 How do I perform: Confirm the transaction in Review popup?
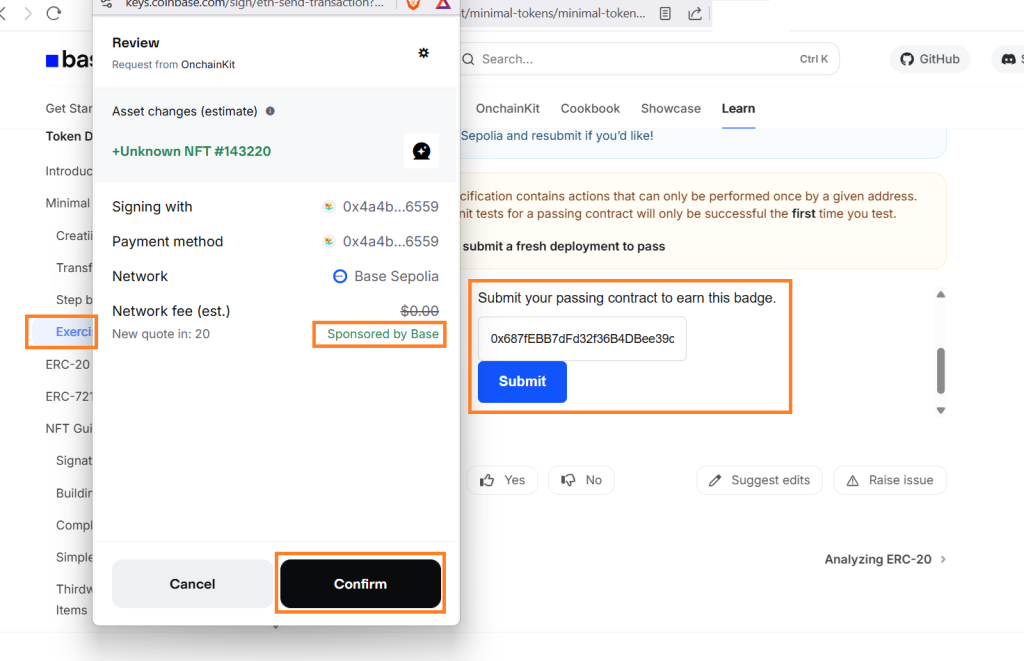coord(360,583)
